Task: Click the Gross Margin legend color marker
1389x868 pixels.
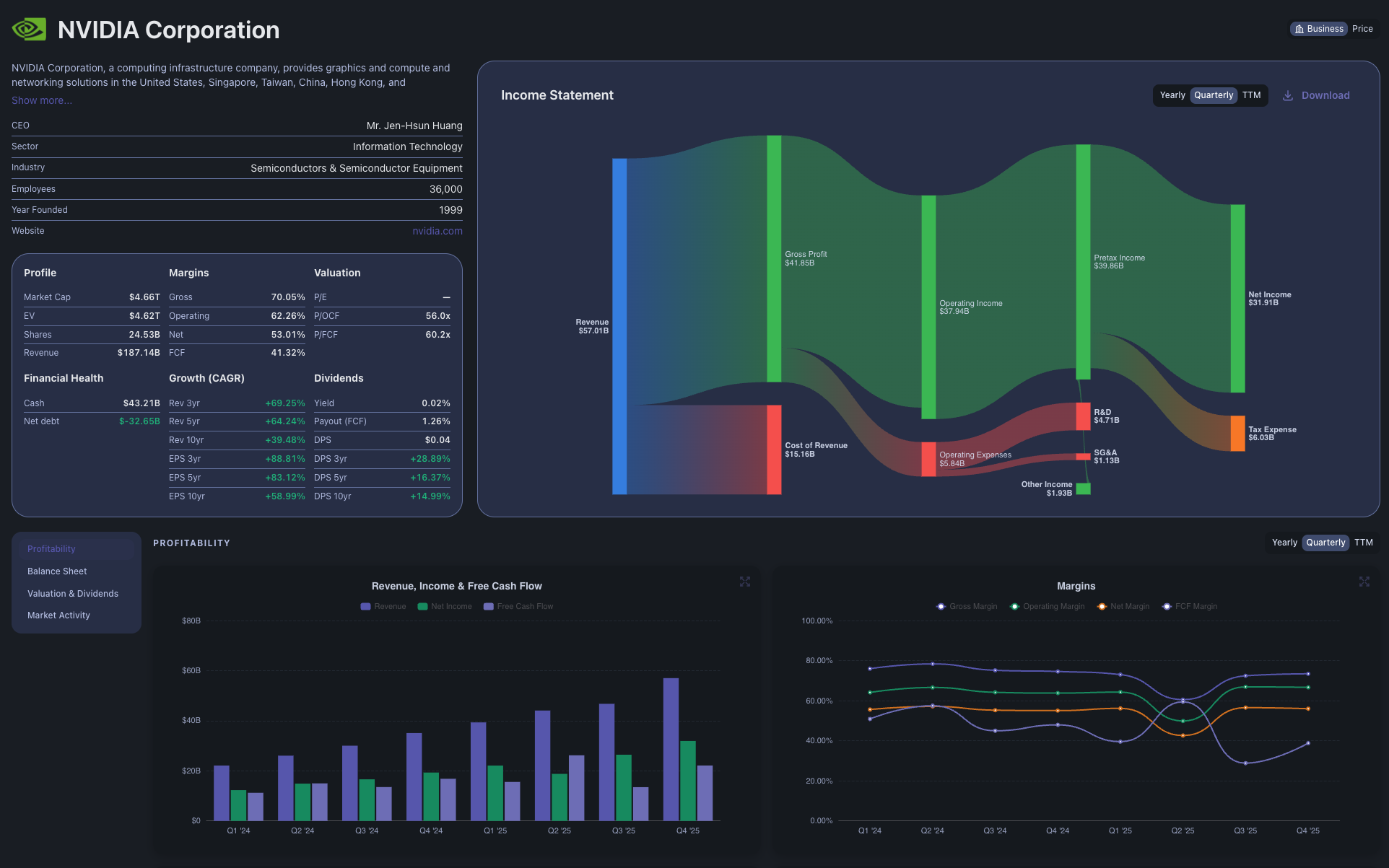Action: point(941,606)
